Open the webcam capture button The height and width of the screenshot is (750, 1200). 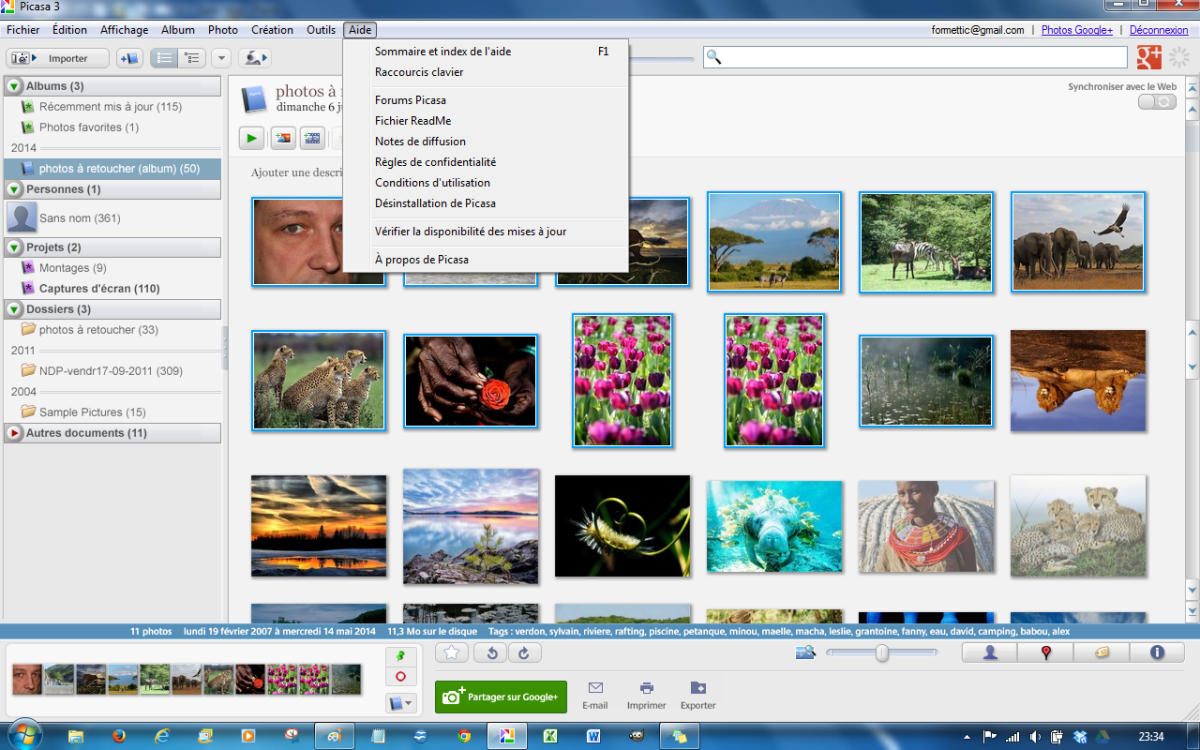tap(254, 58)
